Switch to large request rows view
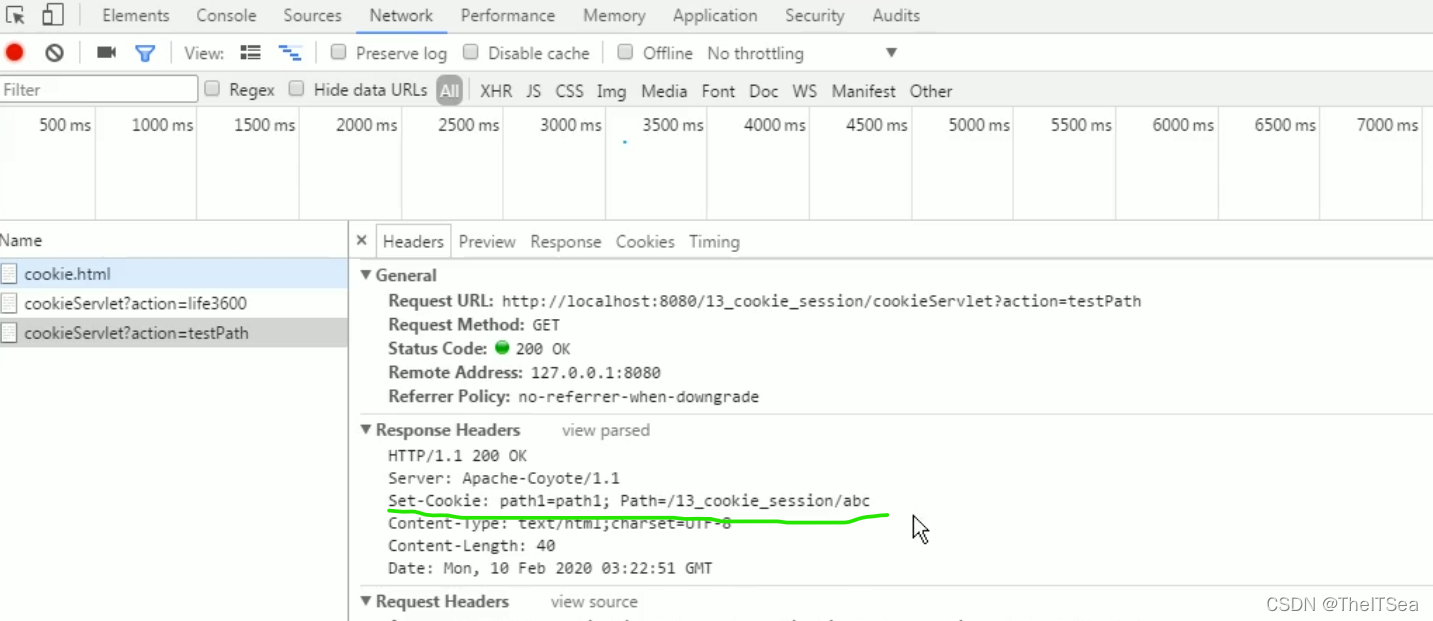This screenshot has height=621, width=1433. coord(251,53)
